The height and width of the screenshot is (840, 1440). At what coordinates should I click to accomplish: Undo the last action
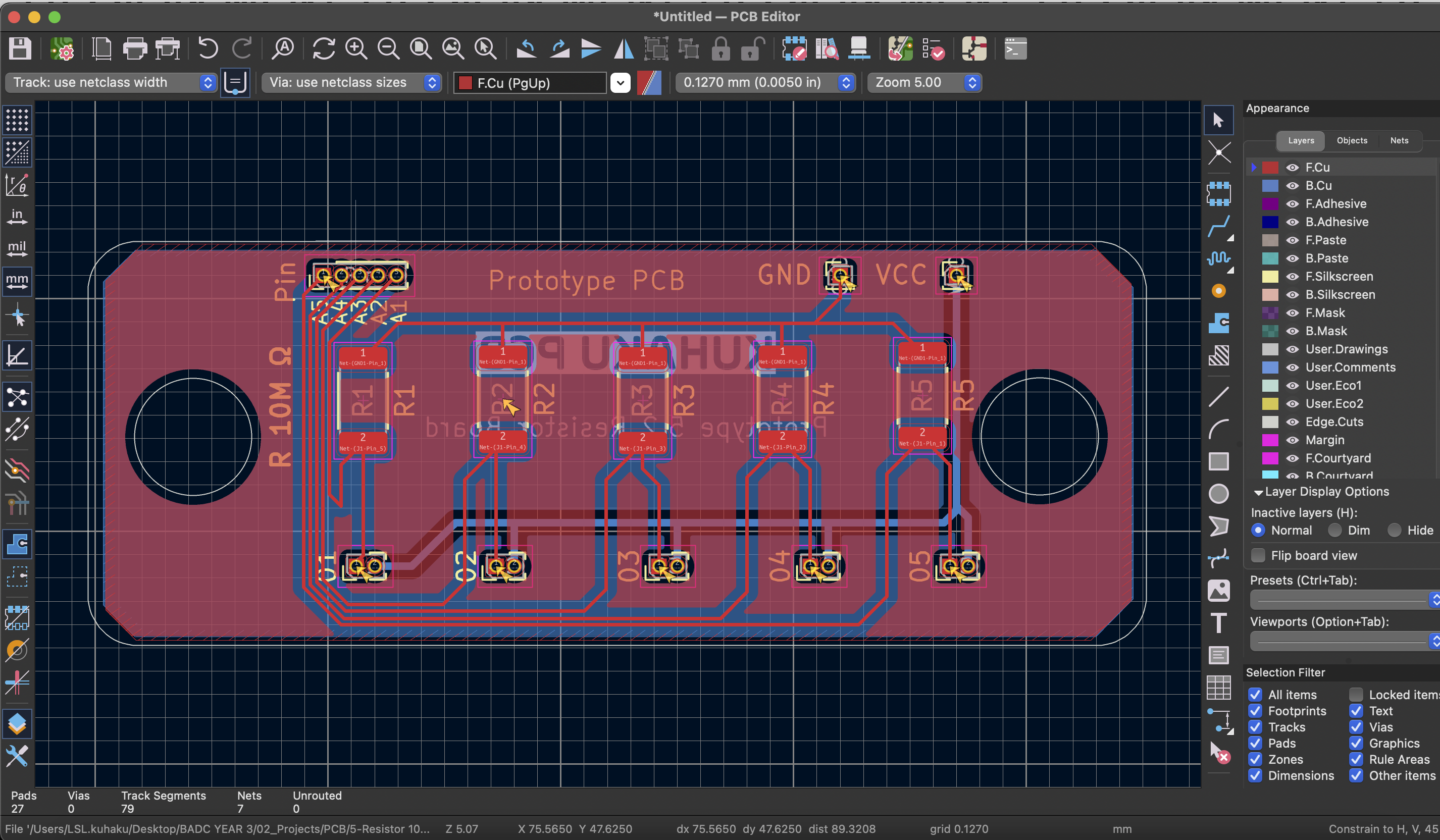208,48
